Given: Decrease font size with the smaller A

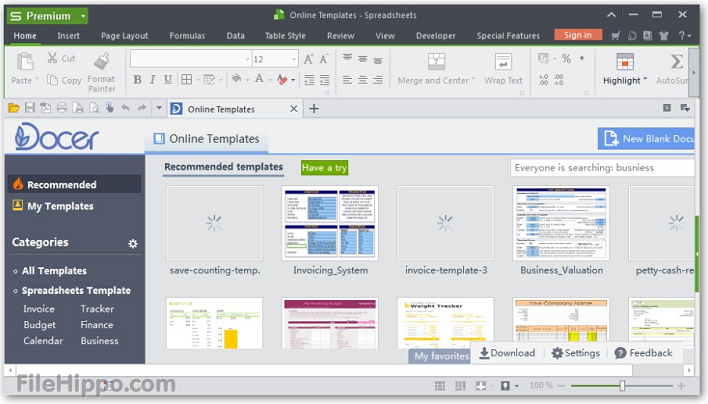Looking at the screenshot, I should click(x=324, y=59).
